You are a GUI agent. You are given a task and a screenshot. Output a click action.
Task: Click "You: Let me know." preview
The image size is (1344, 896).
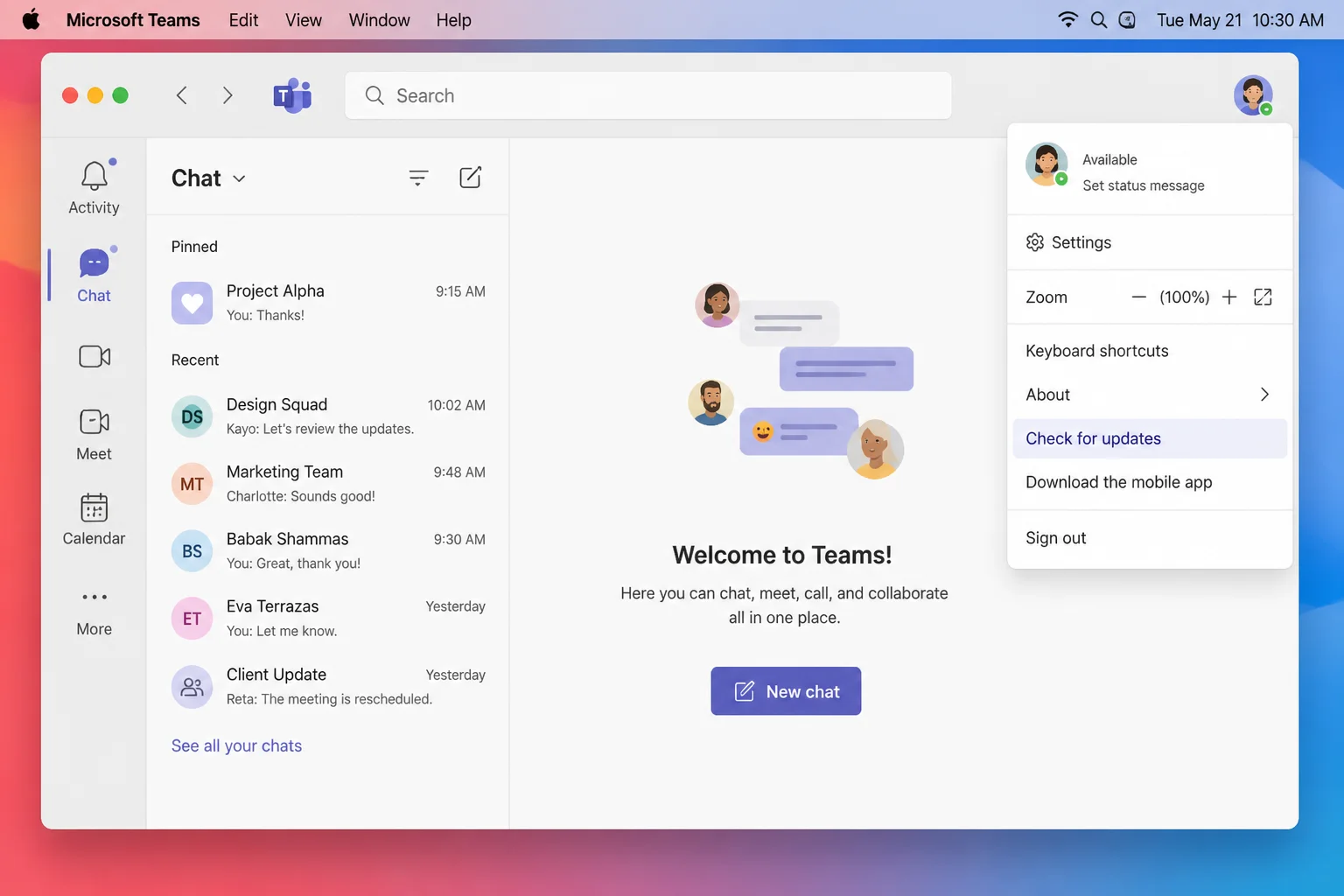(x=282, y=631)
